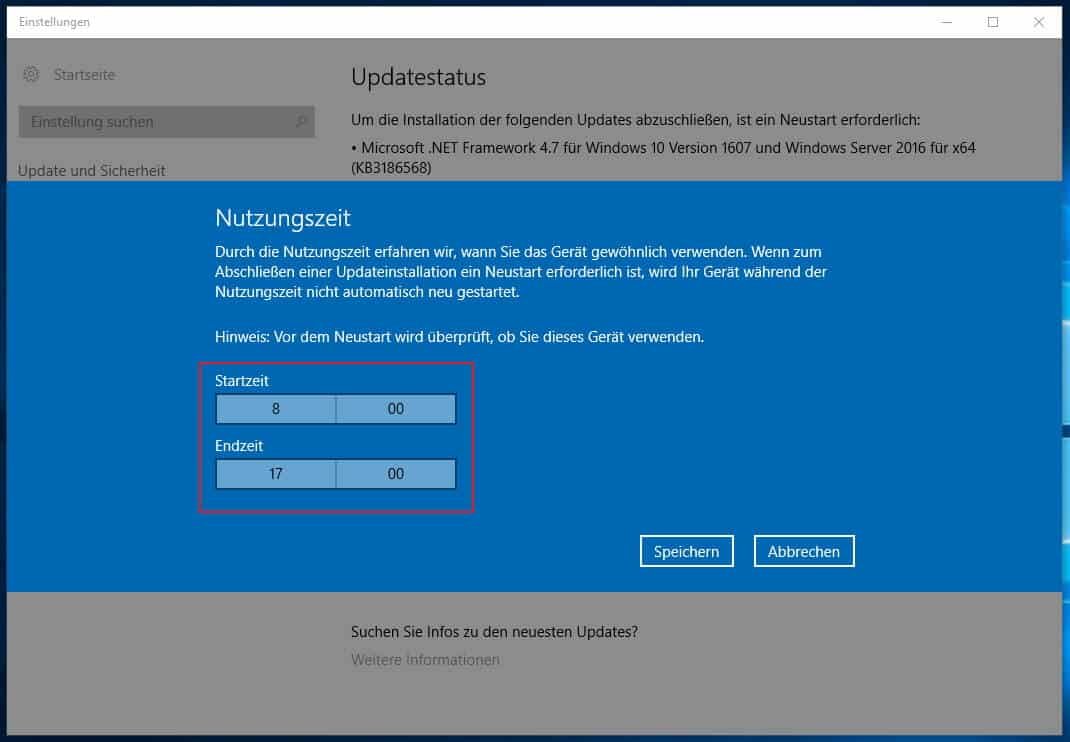
Task: Minimize the Einstellungen window
Action: pyautogui.click(x=944, y=21)
